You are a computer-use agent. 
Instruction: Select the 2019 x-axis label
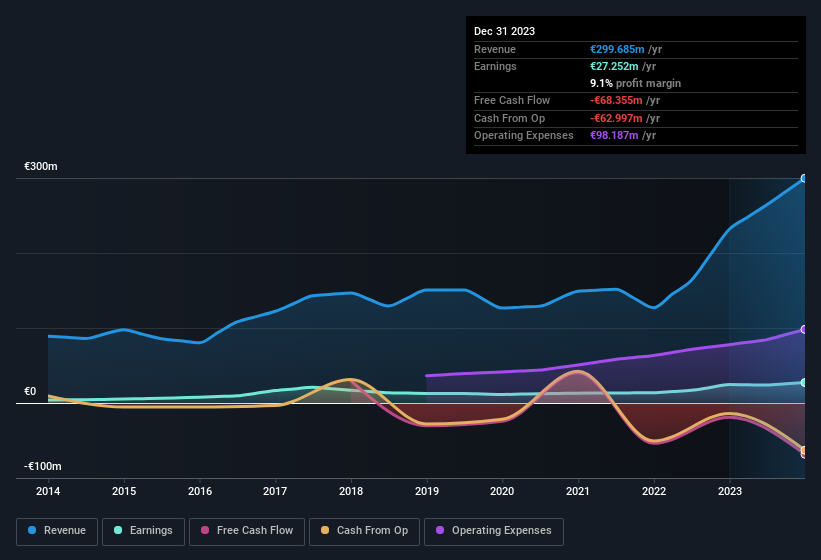coord(427,491)
